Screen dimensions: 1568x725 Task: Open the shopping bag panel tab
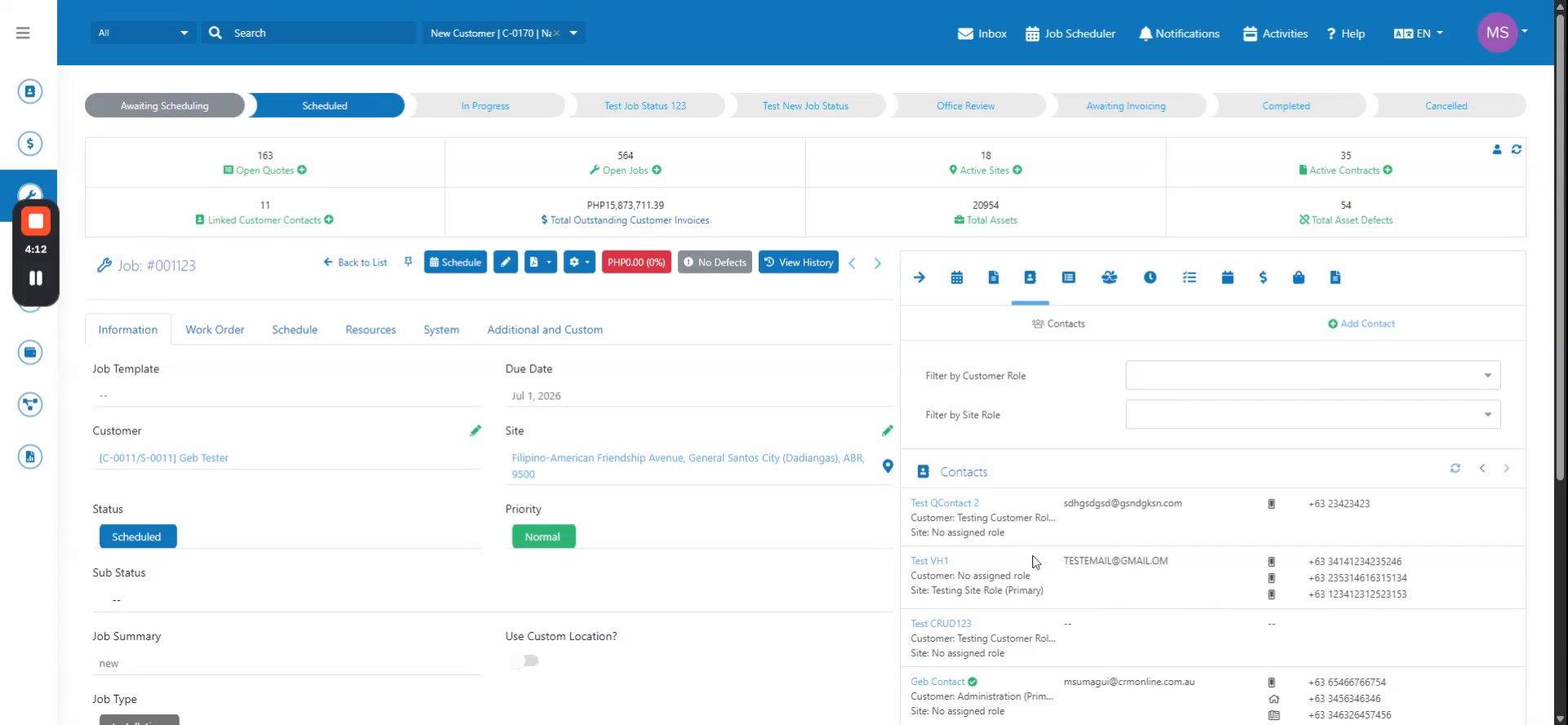(1298, 278)
